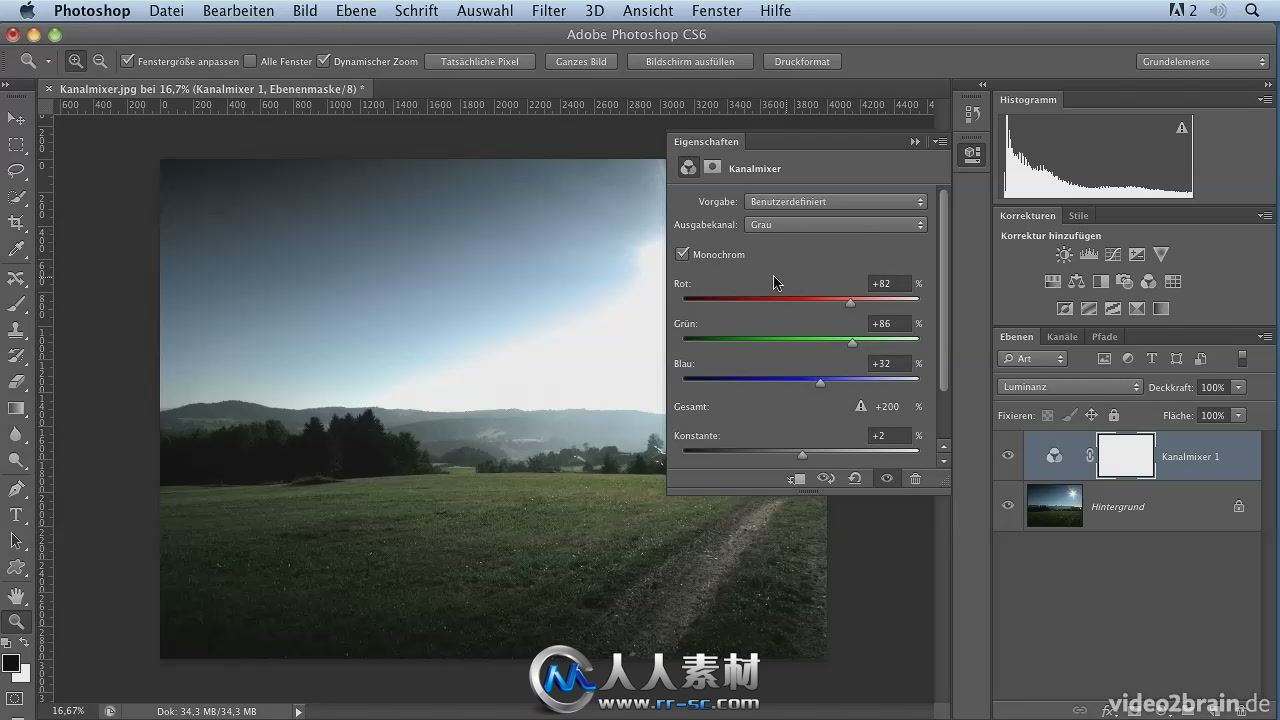
Task: Select the Hand tool
Action: coord(16,596)
